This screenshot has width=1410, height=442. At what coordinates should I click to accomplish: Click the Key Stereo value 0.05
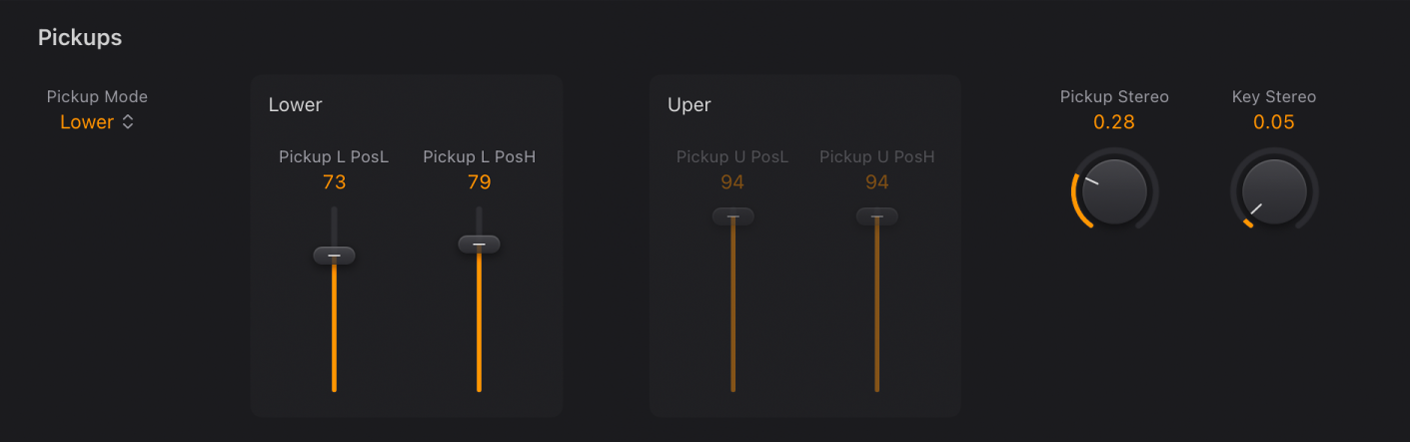[x=1274, y=123]
